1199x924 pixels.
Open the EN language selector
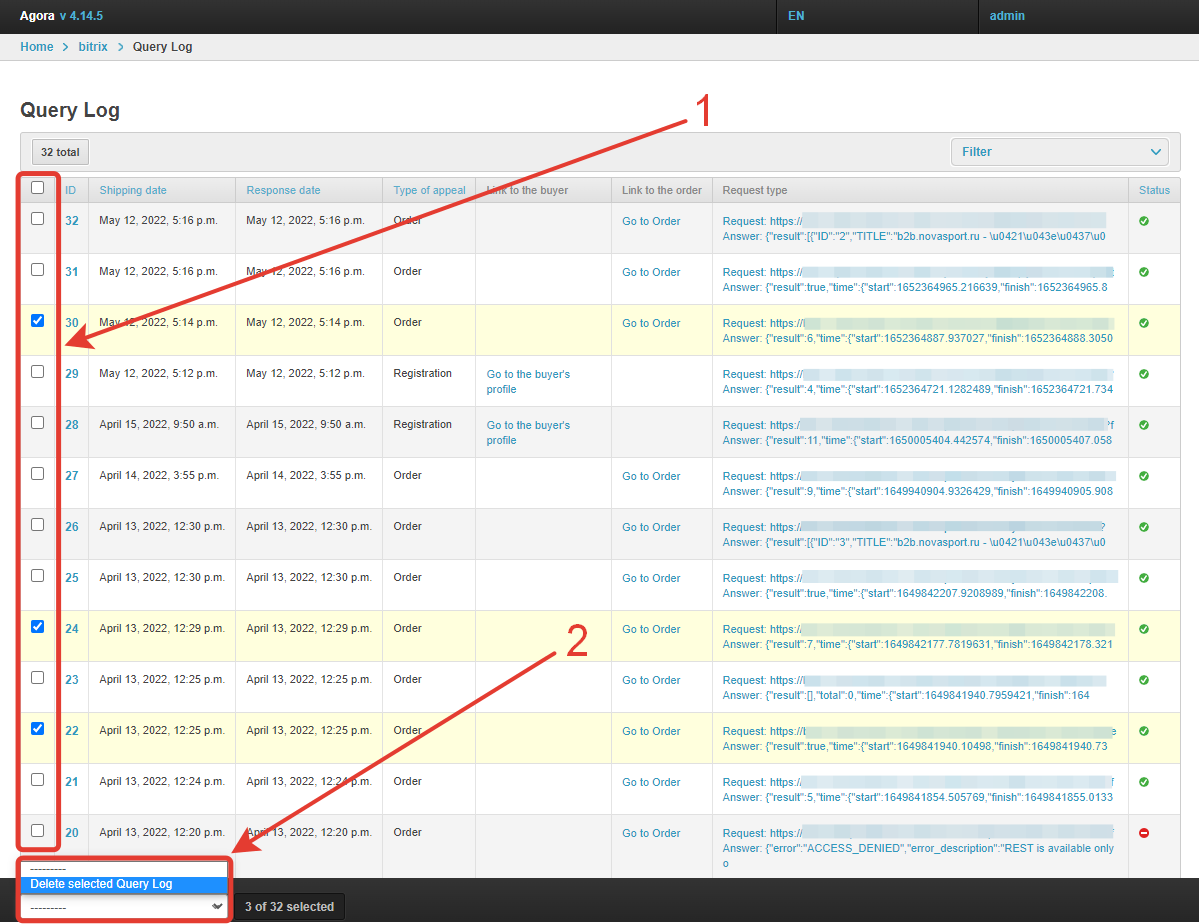pyautogui.click(x=796, y=16)
